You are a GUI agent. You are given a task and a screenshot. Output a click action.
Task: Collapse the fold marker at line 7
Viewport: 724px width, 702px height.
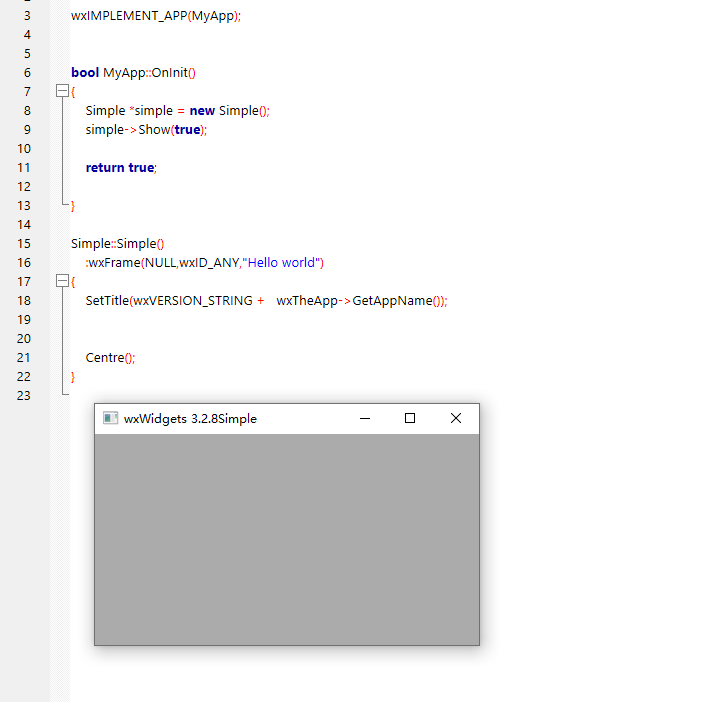(x=62, y=91)
